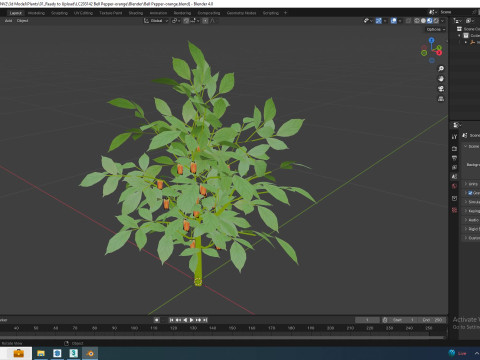Switch to the Geometry Nodes workspace tab
480x360 pixels.
click(241, 13)
